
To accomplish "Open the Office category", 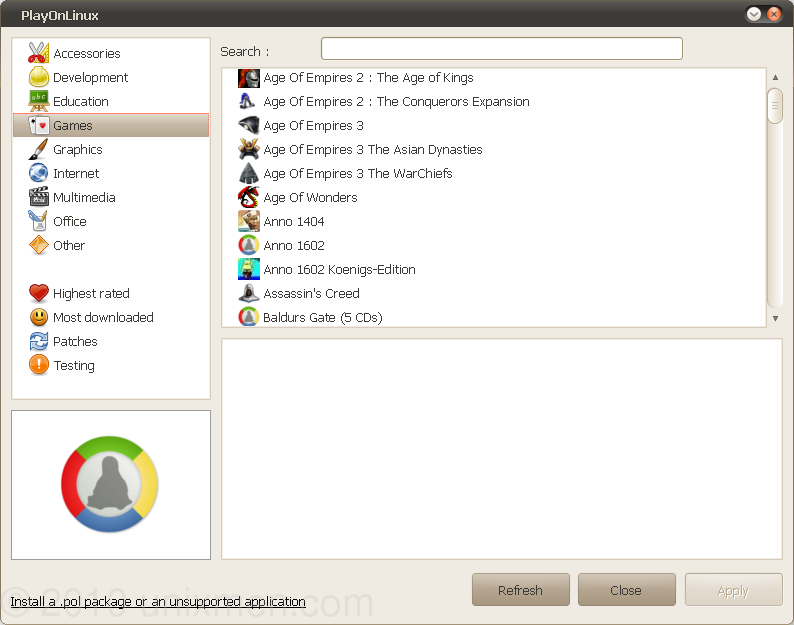I will point(111,221).
